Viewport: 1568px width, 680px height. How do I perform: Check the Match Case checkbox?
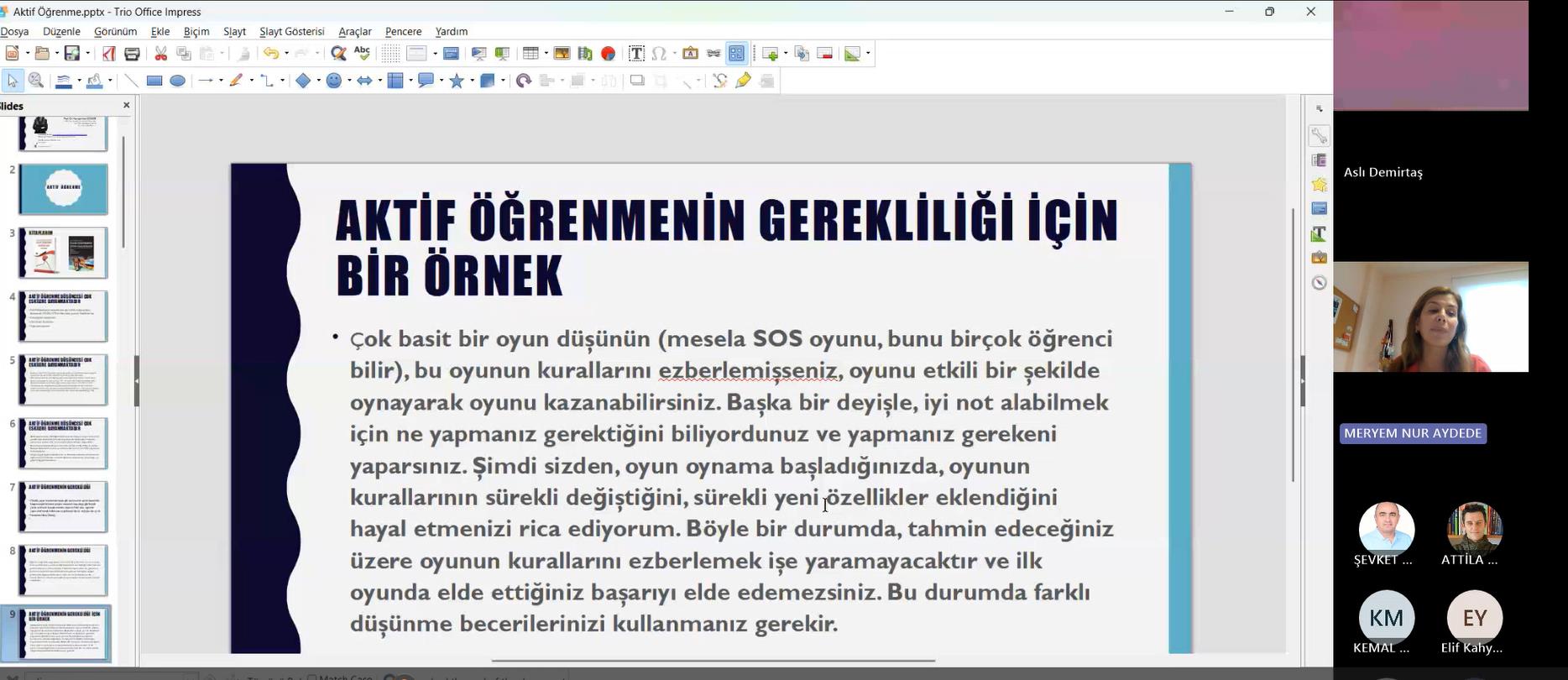coord(312,677)
